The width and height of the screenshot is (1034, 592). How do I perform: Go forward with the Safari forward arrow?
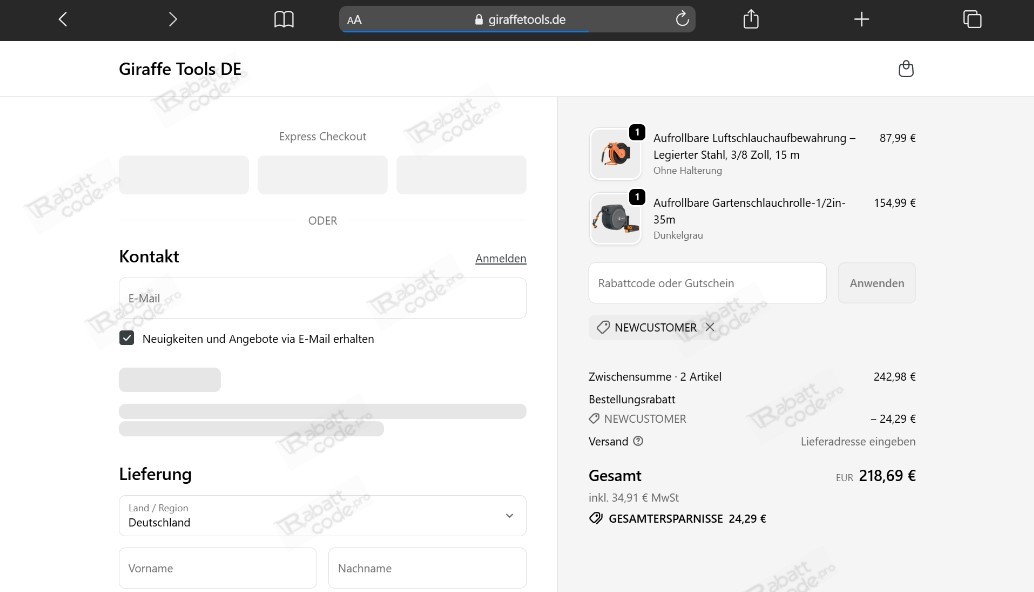(173, 20)
